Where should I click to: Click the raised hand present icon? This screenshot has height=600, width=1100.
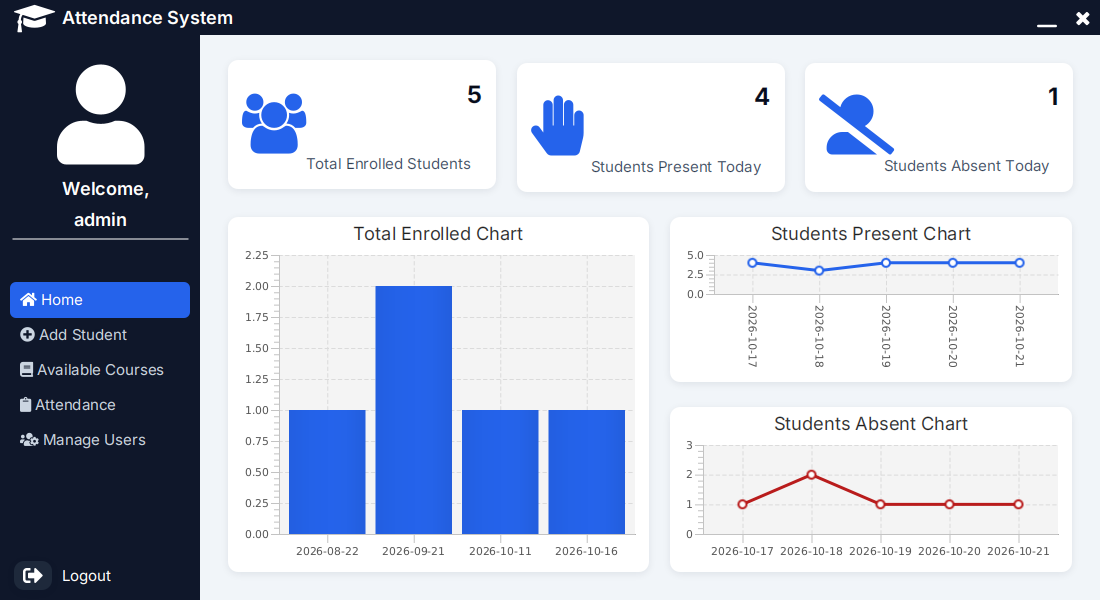(x=558, y=126)
